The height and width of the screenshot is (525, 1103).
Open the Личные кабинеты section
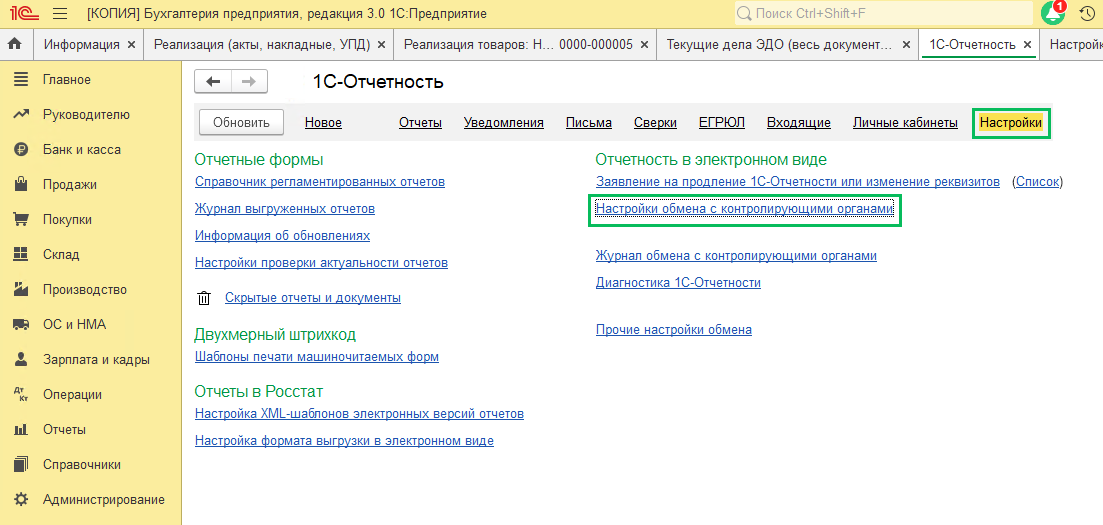[x=905, y=123]
